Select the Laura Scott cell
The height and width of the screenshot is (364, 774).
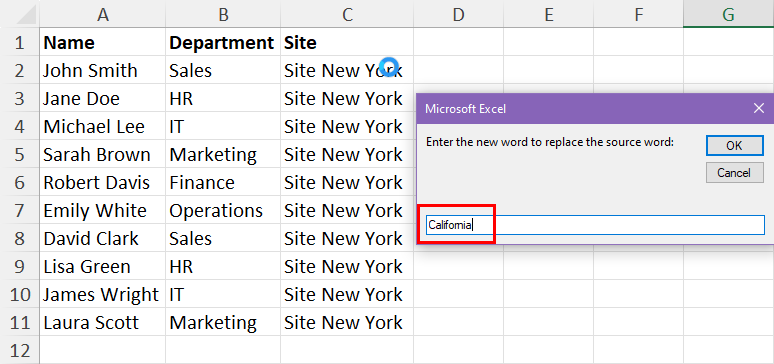103,322
